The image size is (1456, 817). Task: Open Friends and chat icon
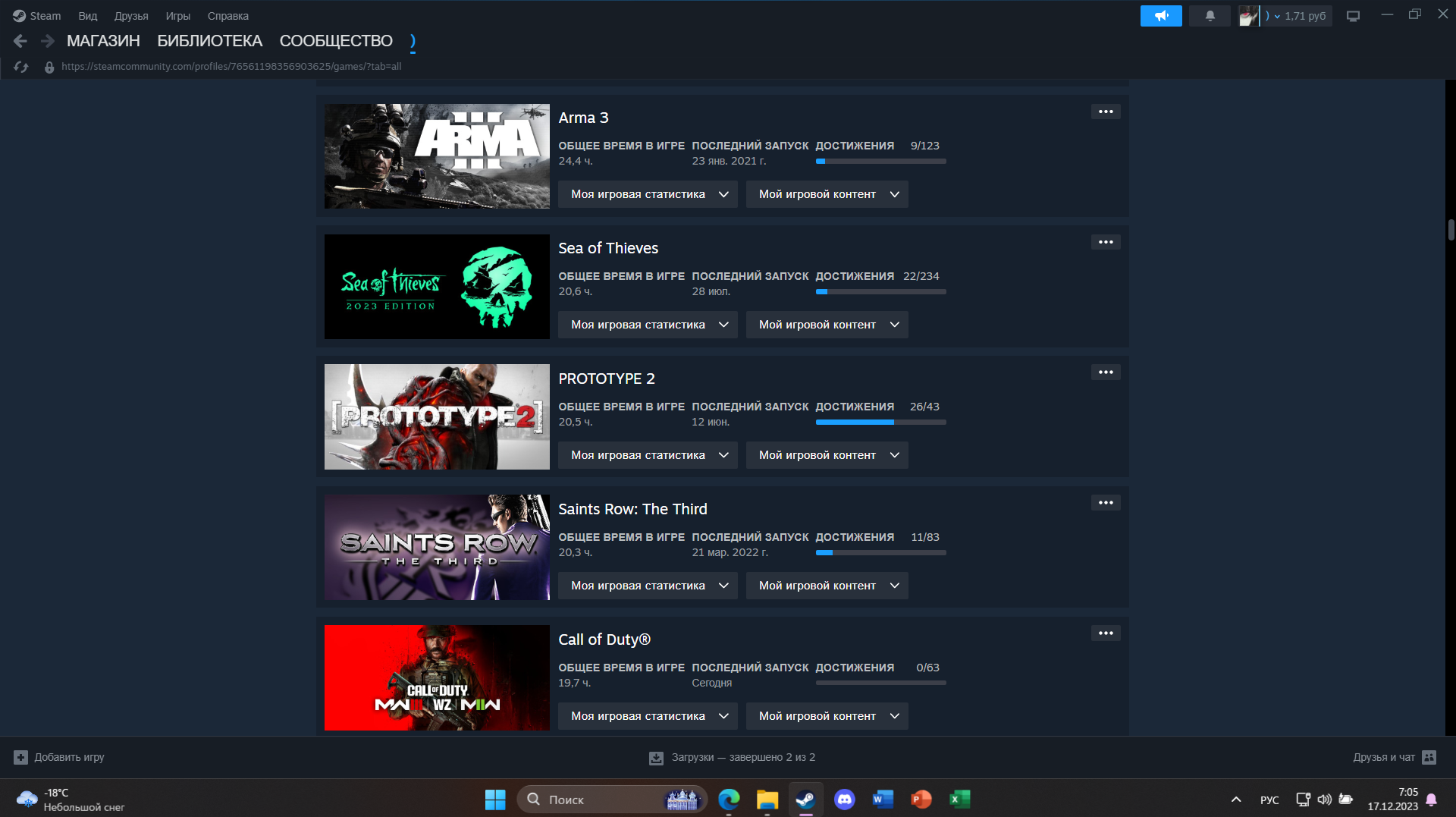[x=1429, y=757]
